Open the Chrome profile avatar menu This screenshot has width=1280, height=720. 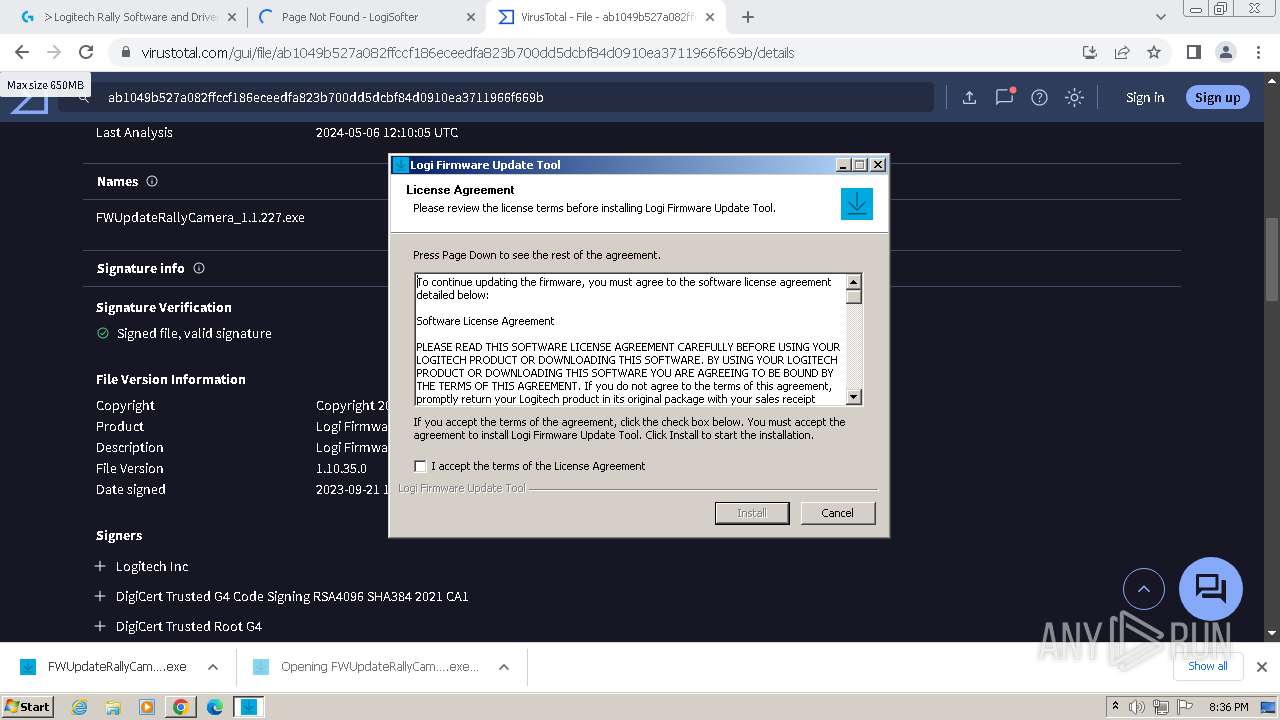tap(1225, 52)
